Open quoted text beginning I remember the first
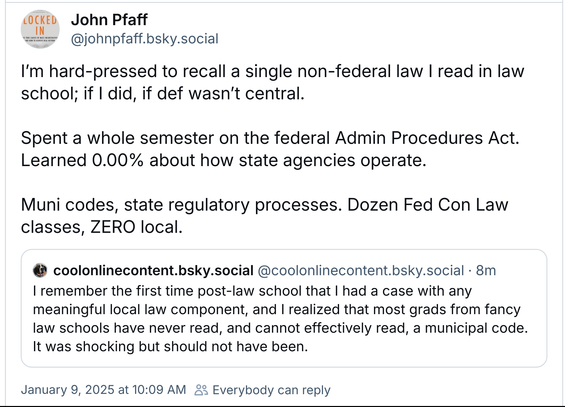 (280, 319)
